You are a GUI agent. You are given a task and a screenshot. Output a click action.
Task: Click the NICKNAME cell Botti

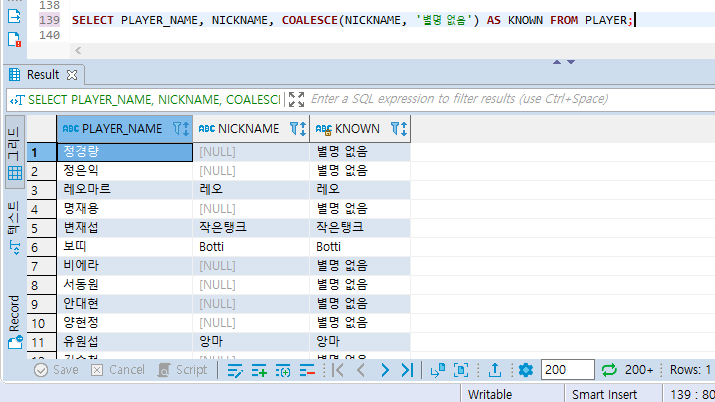click(x=251, y=247)
